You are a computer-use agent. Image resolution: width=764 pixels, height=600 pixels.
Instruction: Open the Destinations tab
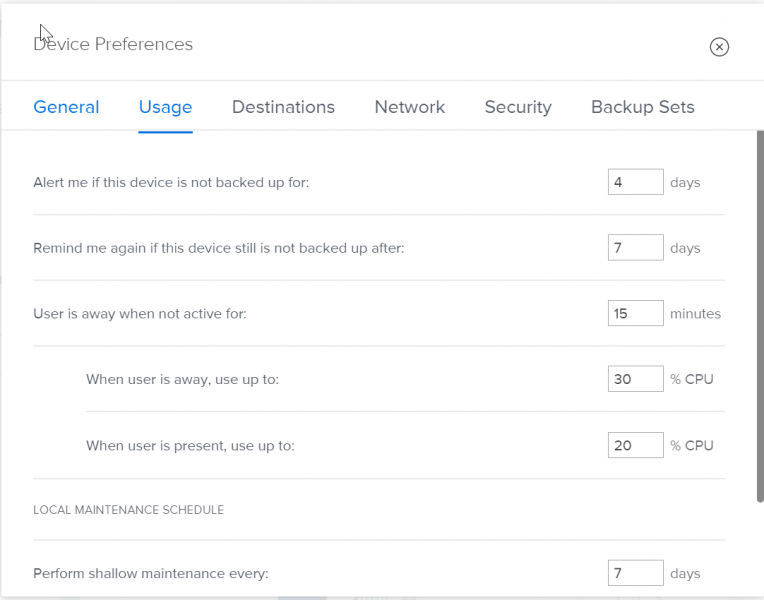pyautogui.click(x=283, y=107)
